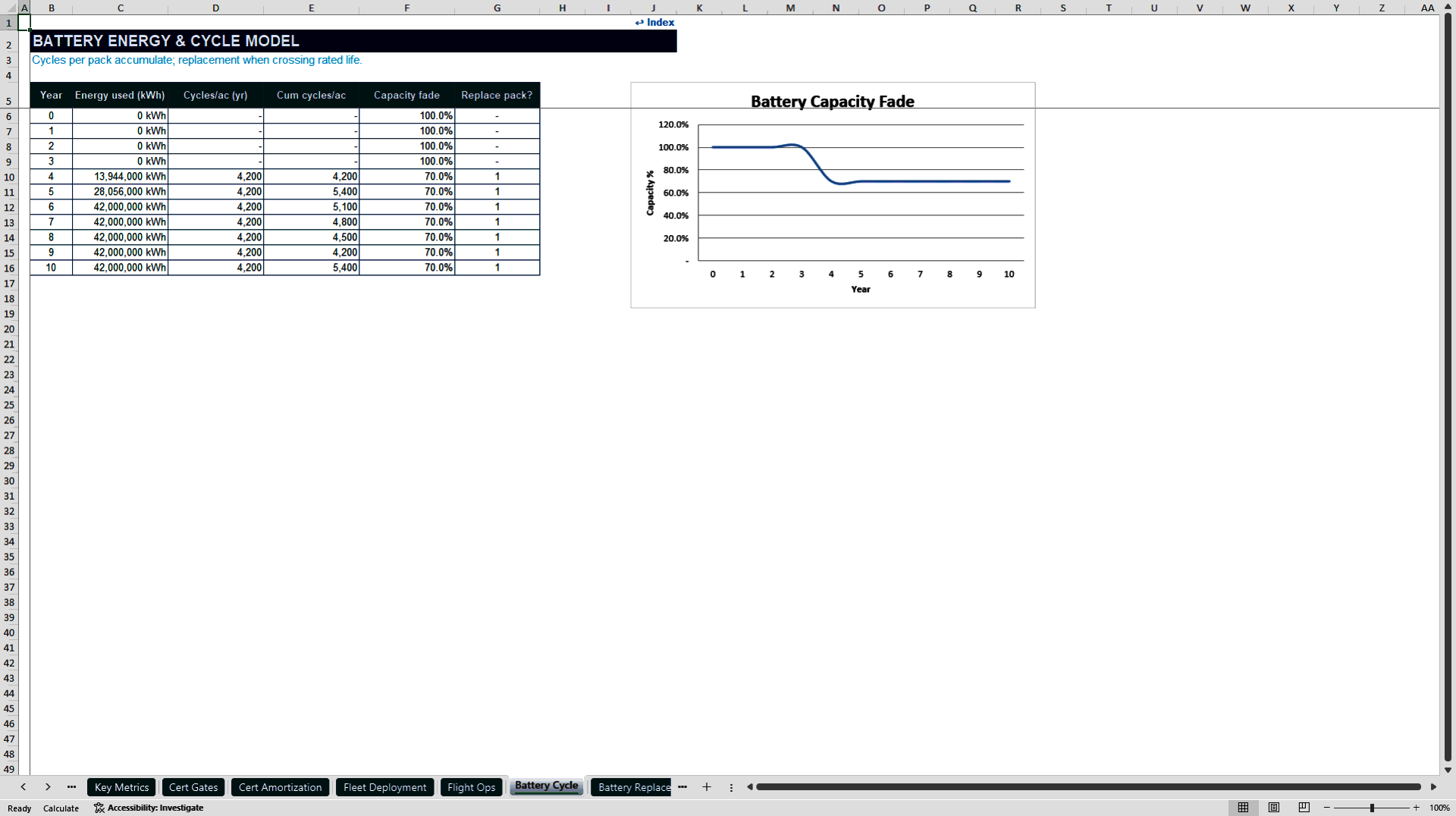The width and height of the screenshot is (1456, 816).
Task: Click Calculate in the status bar
Action: coord(61,808)
